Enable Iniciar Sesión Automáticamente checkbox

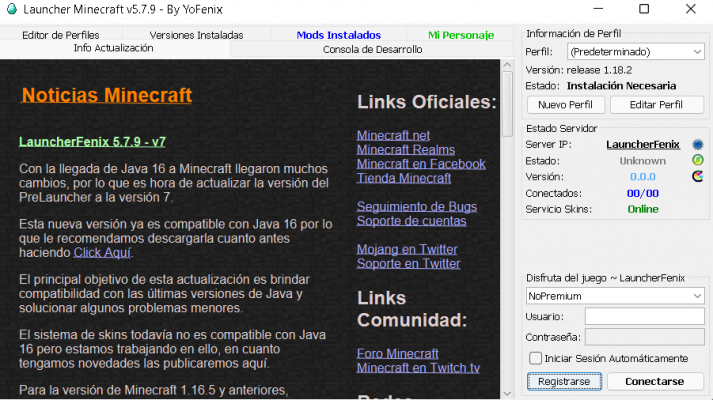point(535,358)
